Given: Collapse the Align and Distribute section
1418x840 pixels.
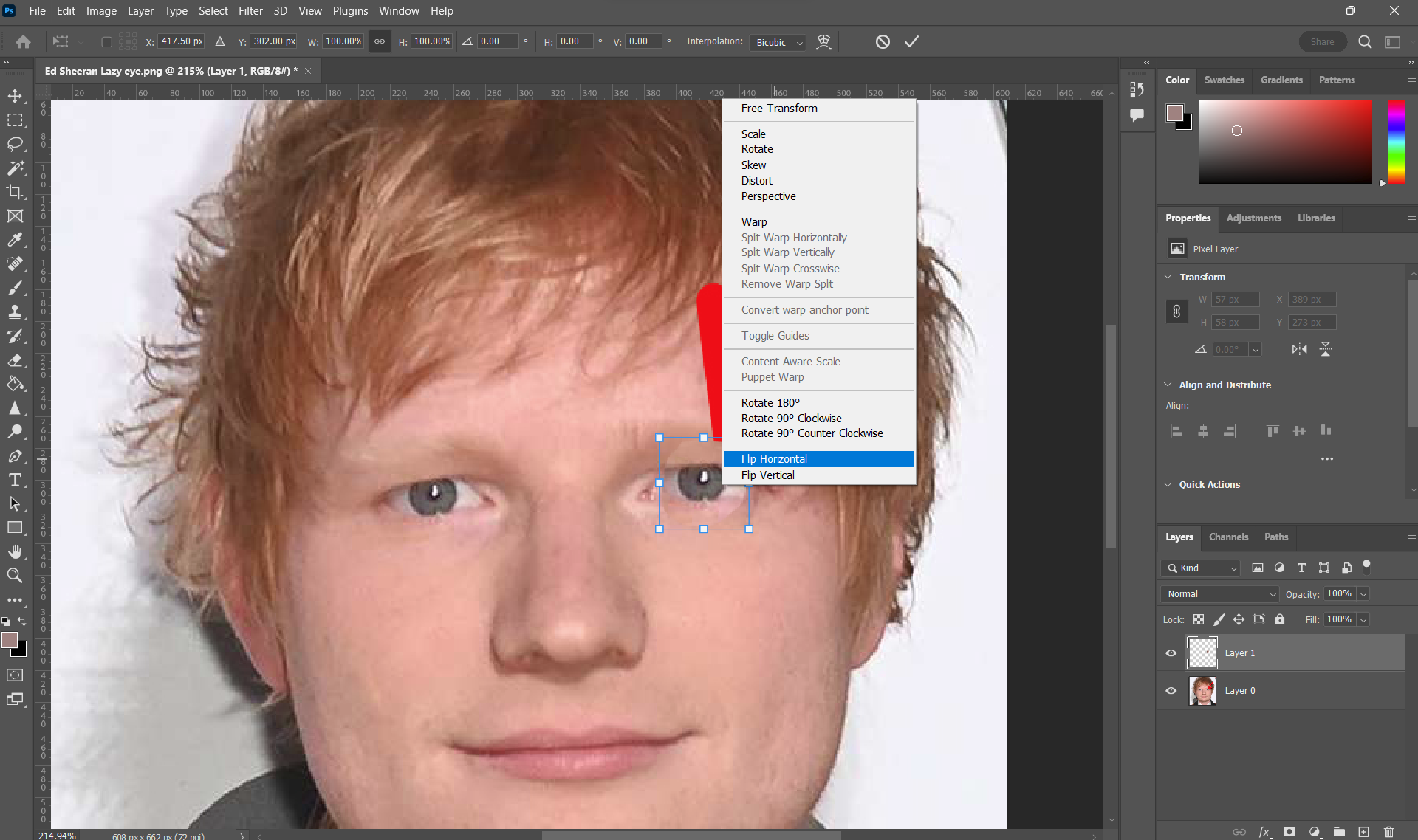Looking at the screenshot, I should tap(1168, 385).
